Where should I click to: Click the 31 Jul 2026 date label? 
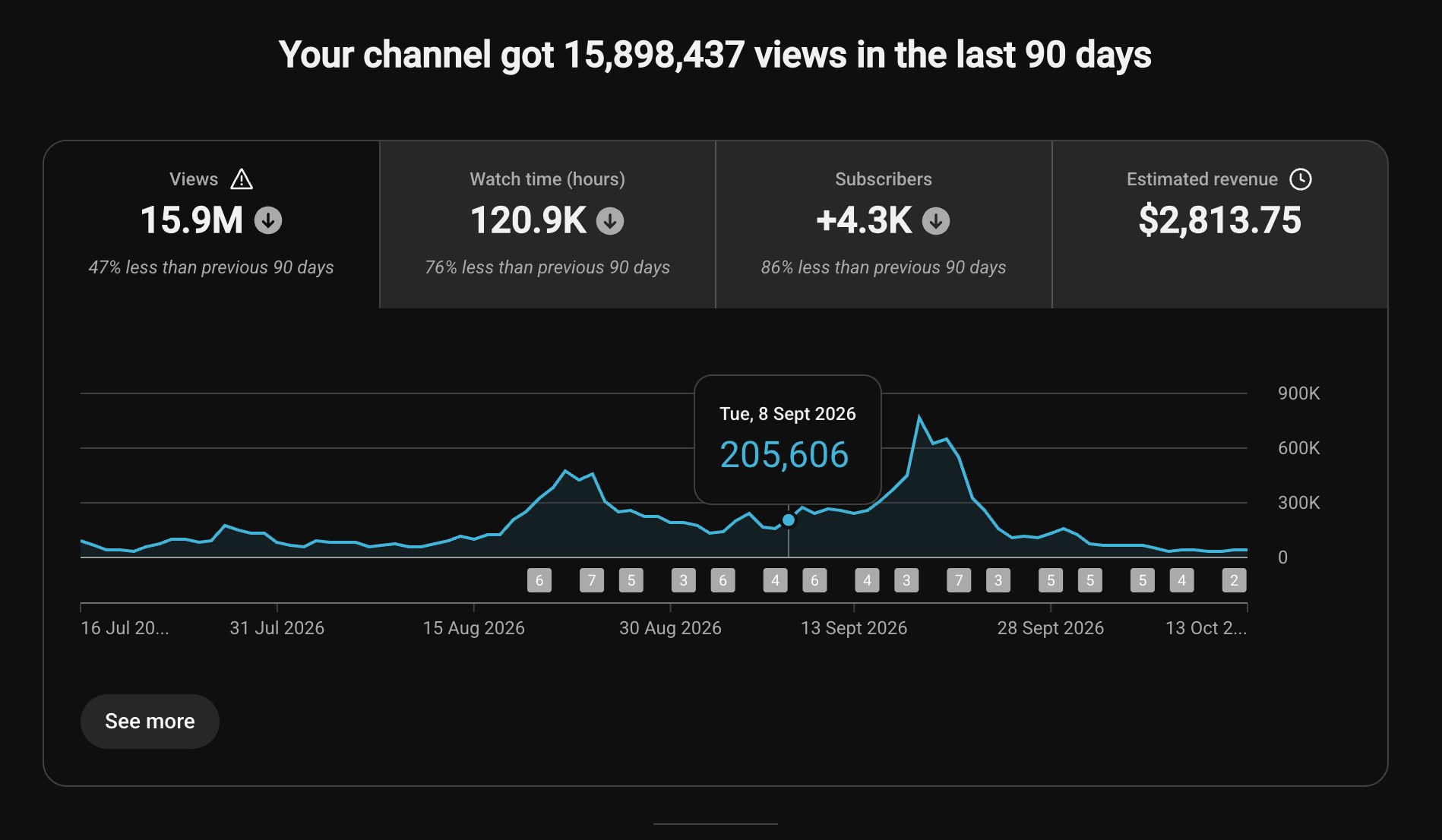coord(277,628)
